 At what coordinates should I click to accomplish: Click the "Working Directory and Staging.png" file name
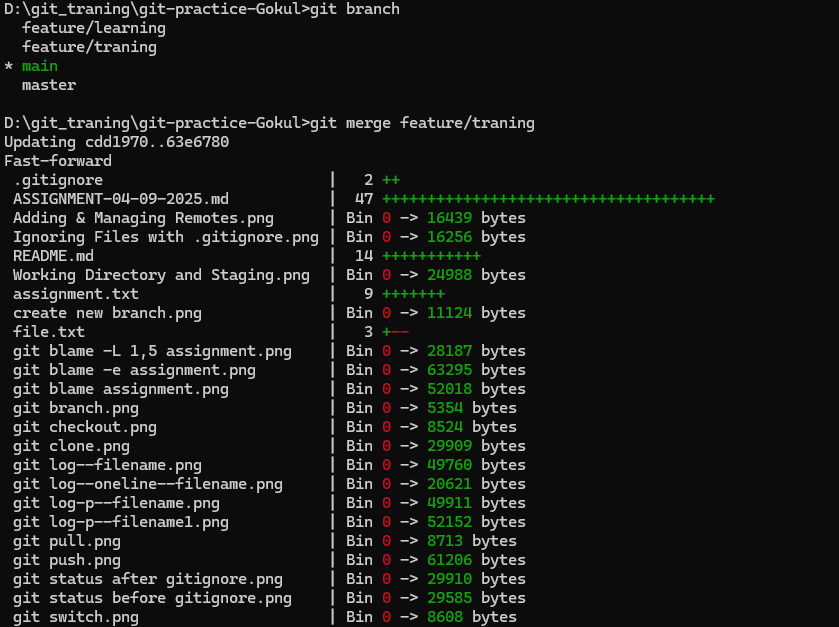tap(161, 275)
